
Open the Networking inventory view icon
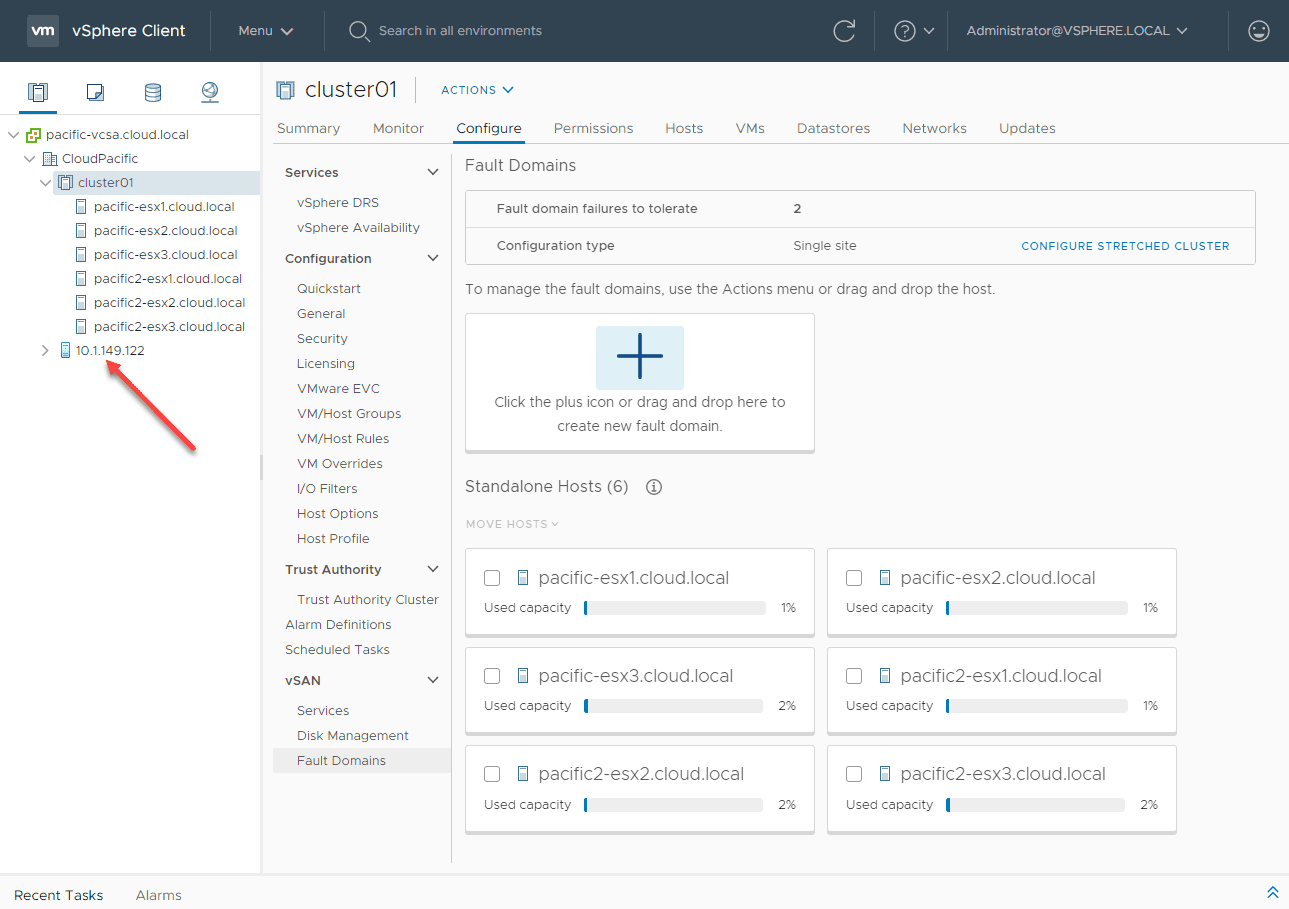point(209,93)
